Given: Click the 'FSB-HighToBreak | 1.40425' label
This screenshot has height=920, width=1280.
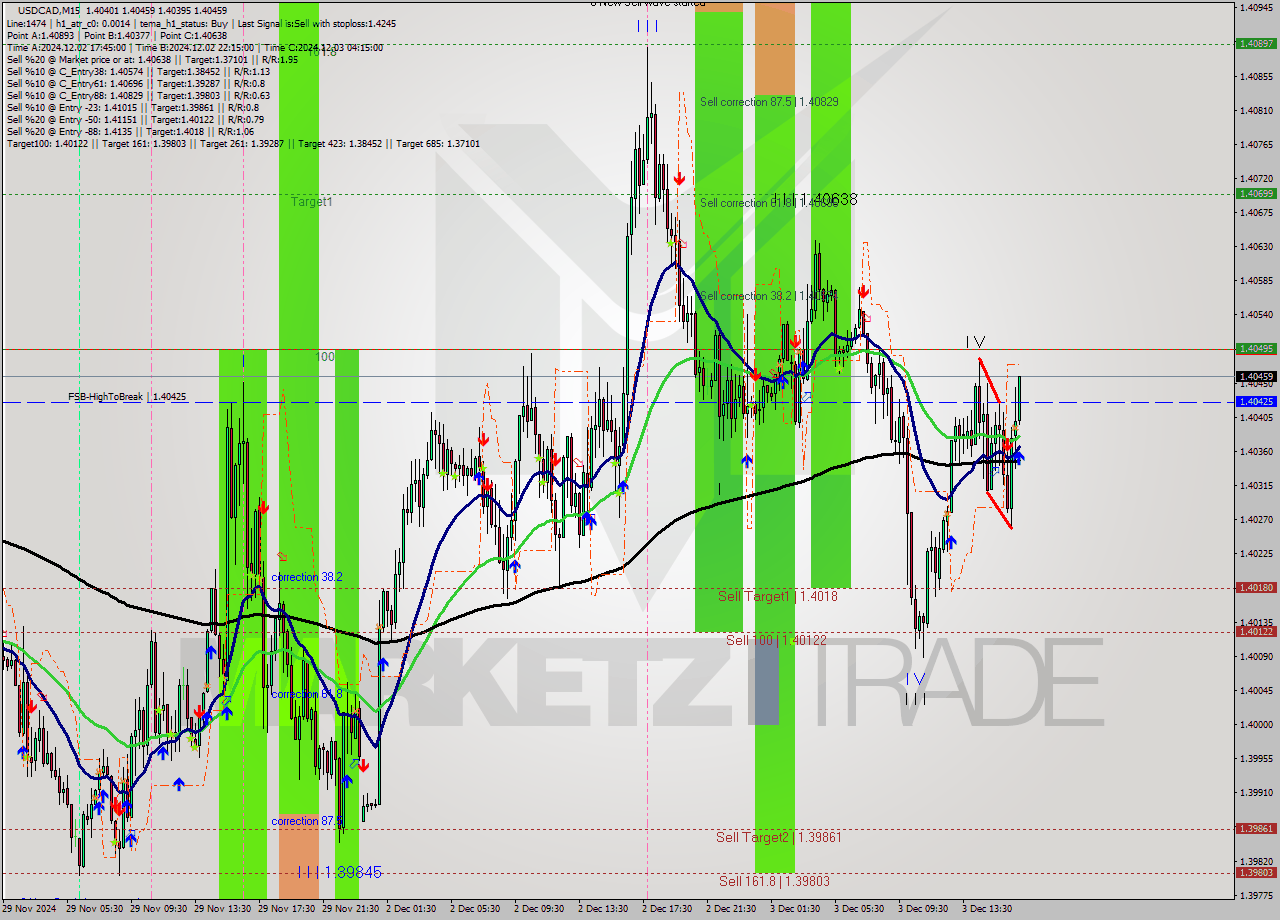Looking at the screenshot, I should point(127,397).
